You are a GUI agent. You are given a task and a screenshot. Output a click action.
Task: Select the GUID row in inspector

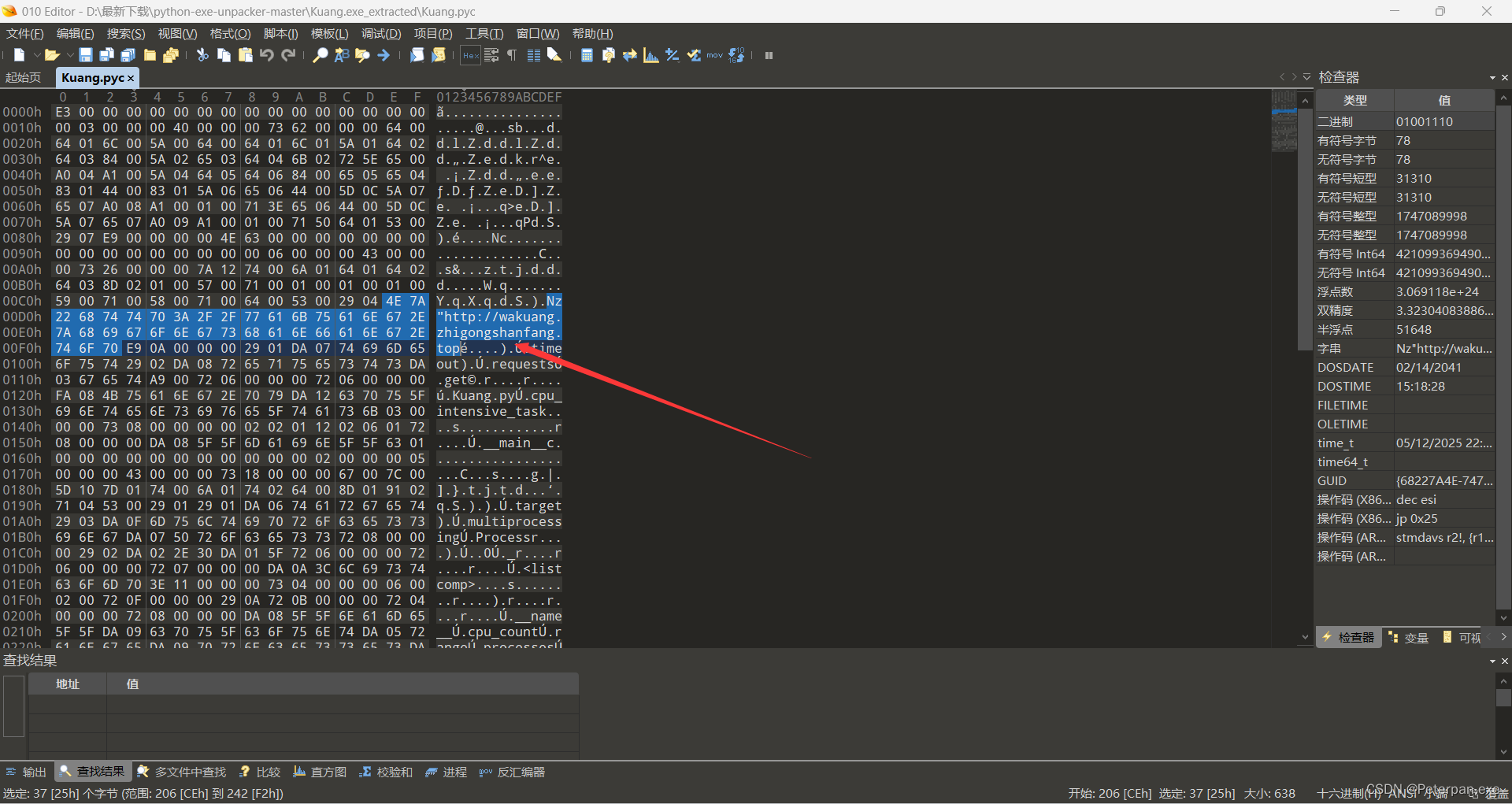coord(1405,481)
